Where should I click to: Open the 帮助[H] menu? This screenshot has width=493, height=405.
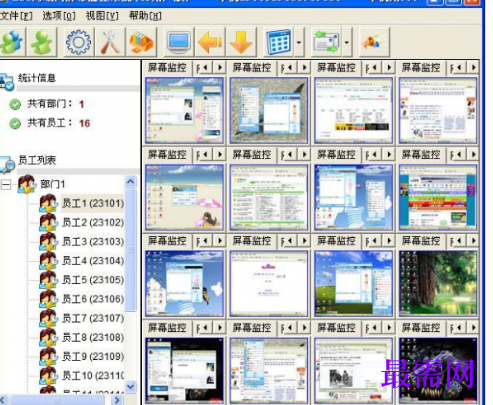pyautogui.click(x=145, y=16)
